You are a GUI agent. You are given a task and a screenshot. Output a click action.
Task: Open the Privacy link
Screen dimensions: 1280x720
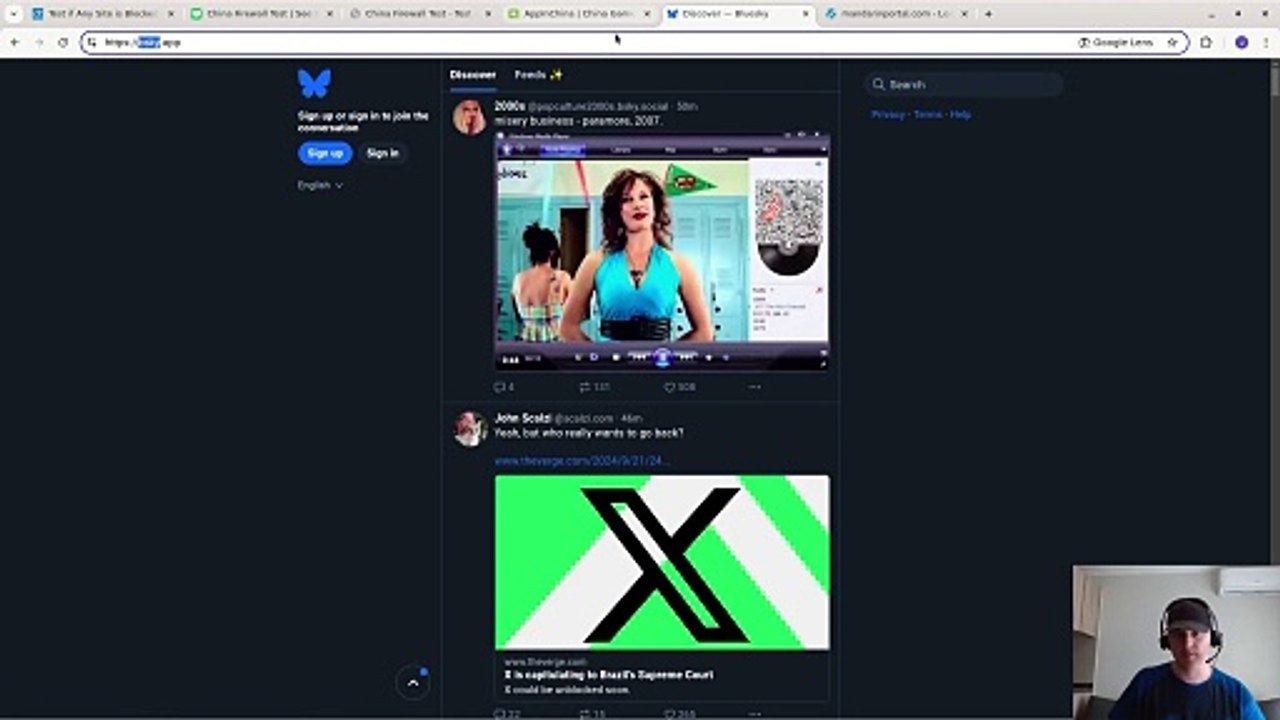tap(888, 115)
